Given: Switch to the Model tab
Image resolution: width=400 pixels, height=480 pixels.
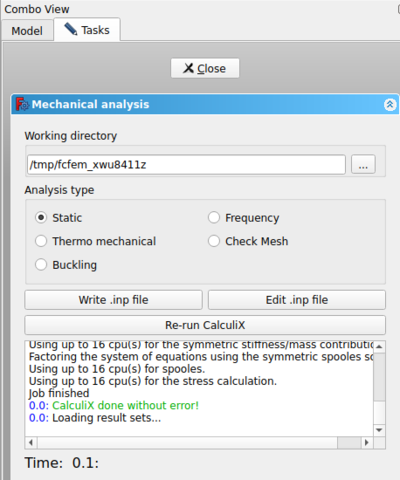Looking at the screenshot, I should pos(27,31).
